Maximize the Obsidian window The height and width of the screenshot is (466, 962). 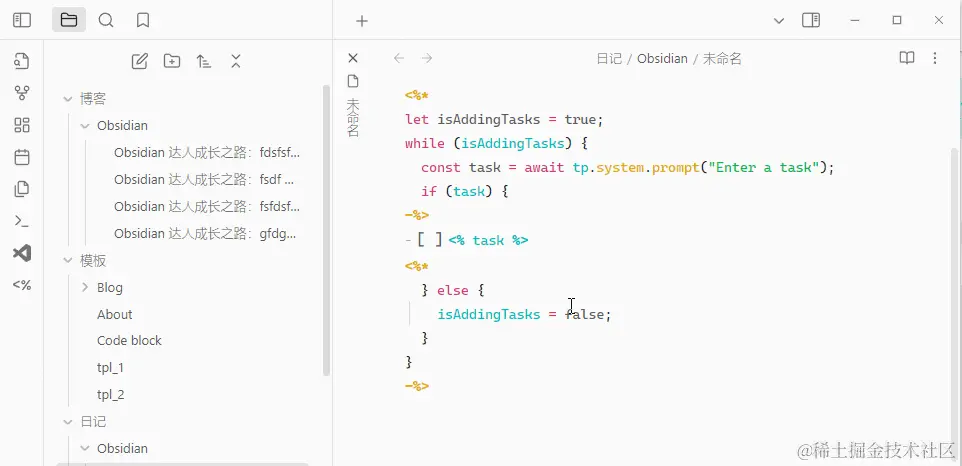tap(897, 20)
